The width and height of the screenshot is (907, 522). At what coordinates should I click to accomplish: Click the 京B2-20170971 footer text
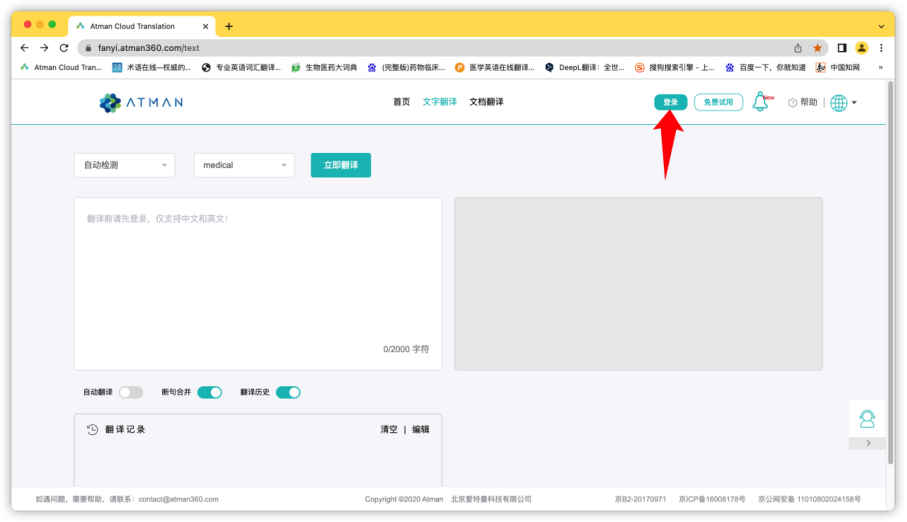640,499
